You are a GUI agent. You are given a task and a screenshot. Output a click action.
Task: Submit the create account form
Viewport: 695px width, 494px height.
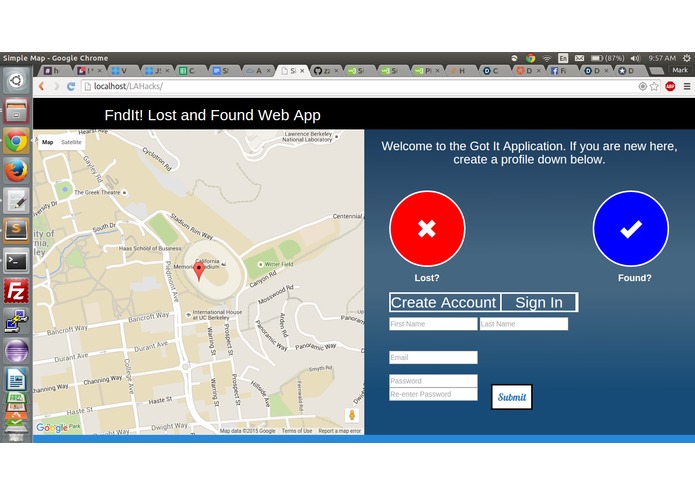click(x=512, y=397)
